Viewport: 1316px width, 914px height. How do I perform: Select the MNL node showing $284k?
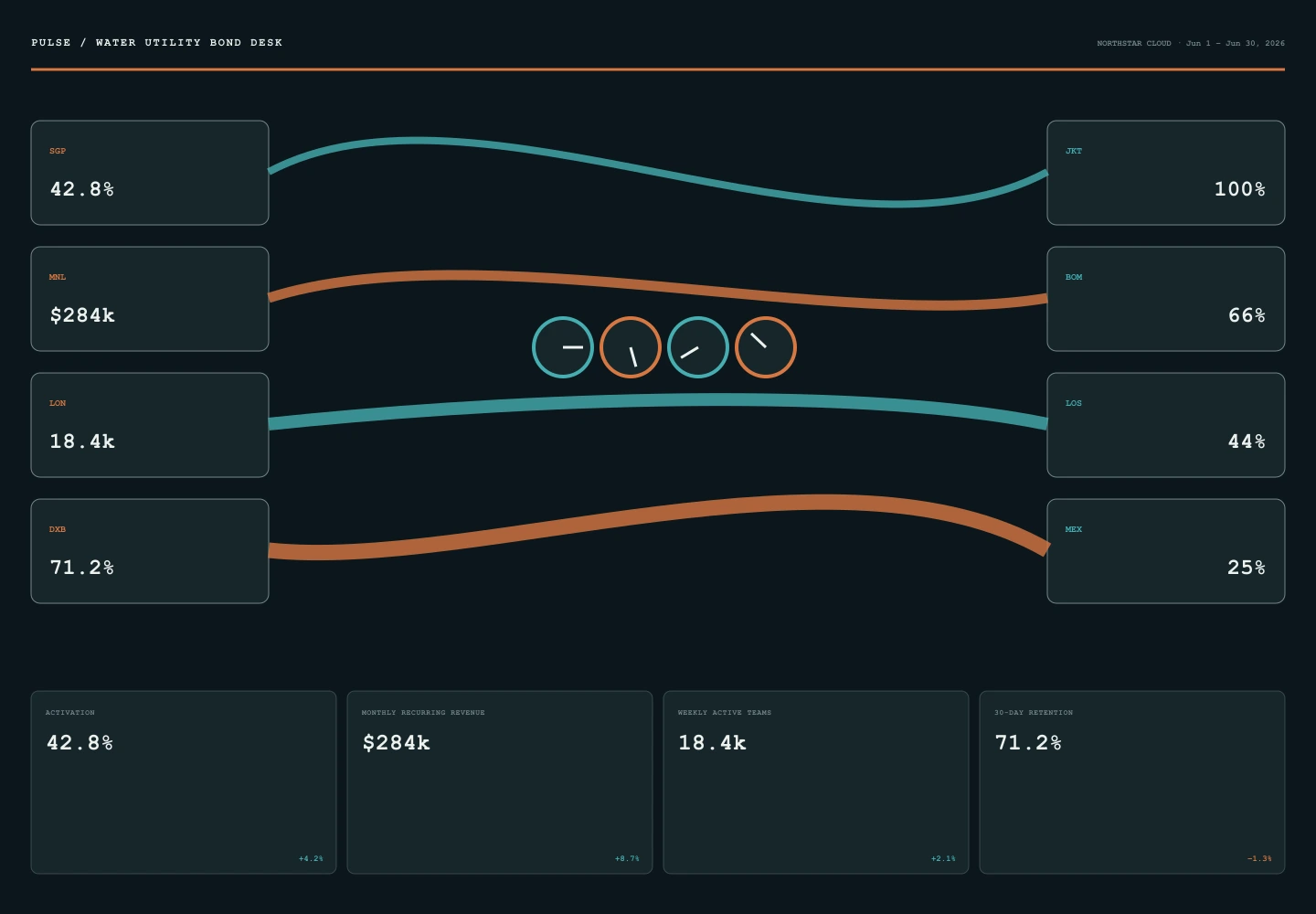pos(150,299)
